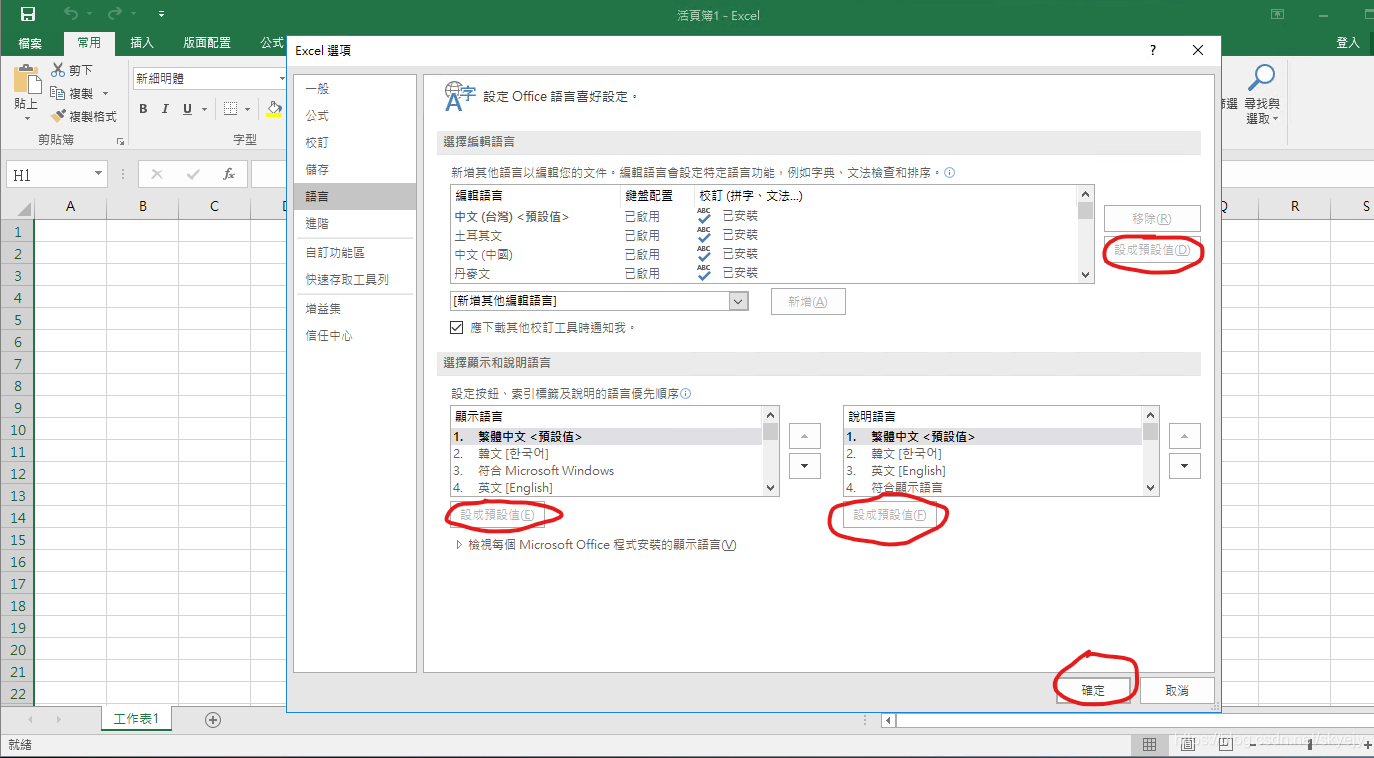Move help language down with arrow button
This screenshot has height=758, width=1374.
tap(1185, 466)
